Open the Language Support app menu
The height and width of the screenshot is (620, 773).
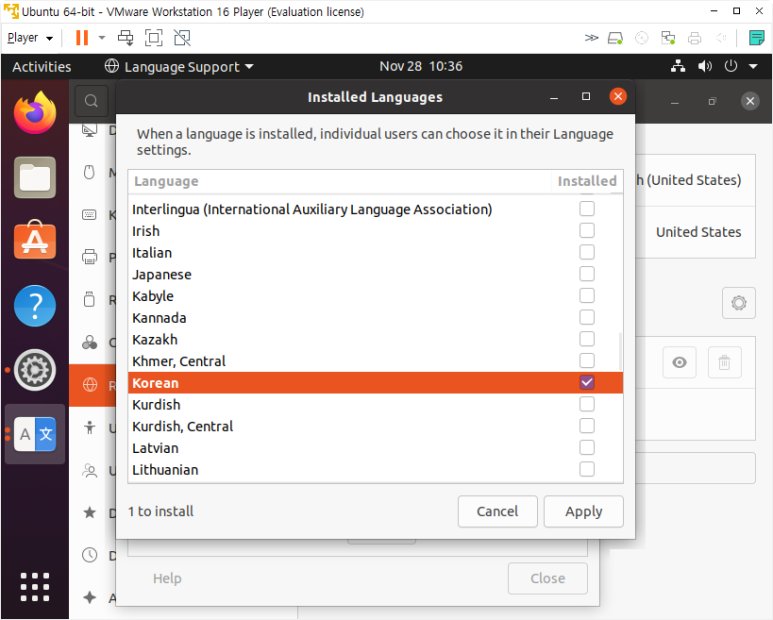pos(179,66)
